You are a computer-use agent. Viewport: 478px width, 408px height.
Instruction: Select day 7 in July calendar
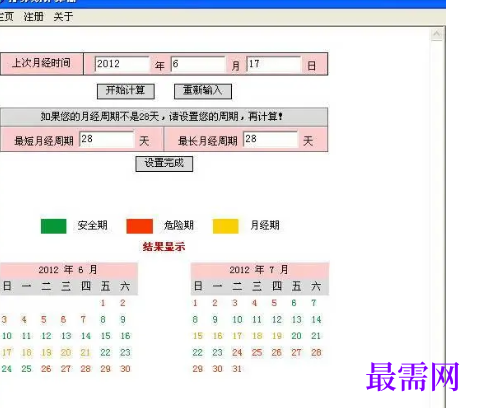pos(313,303)
